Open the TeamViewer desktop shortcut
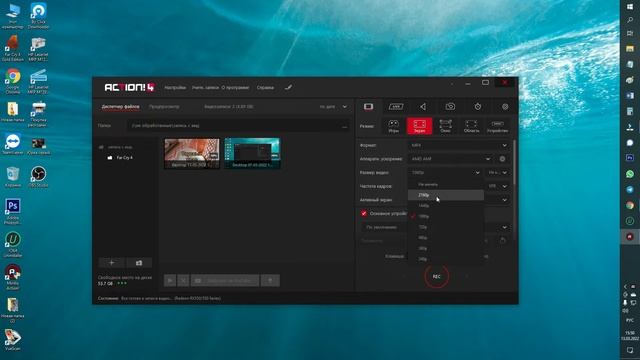The image size is (640, 360). click(x=13, y=144)
